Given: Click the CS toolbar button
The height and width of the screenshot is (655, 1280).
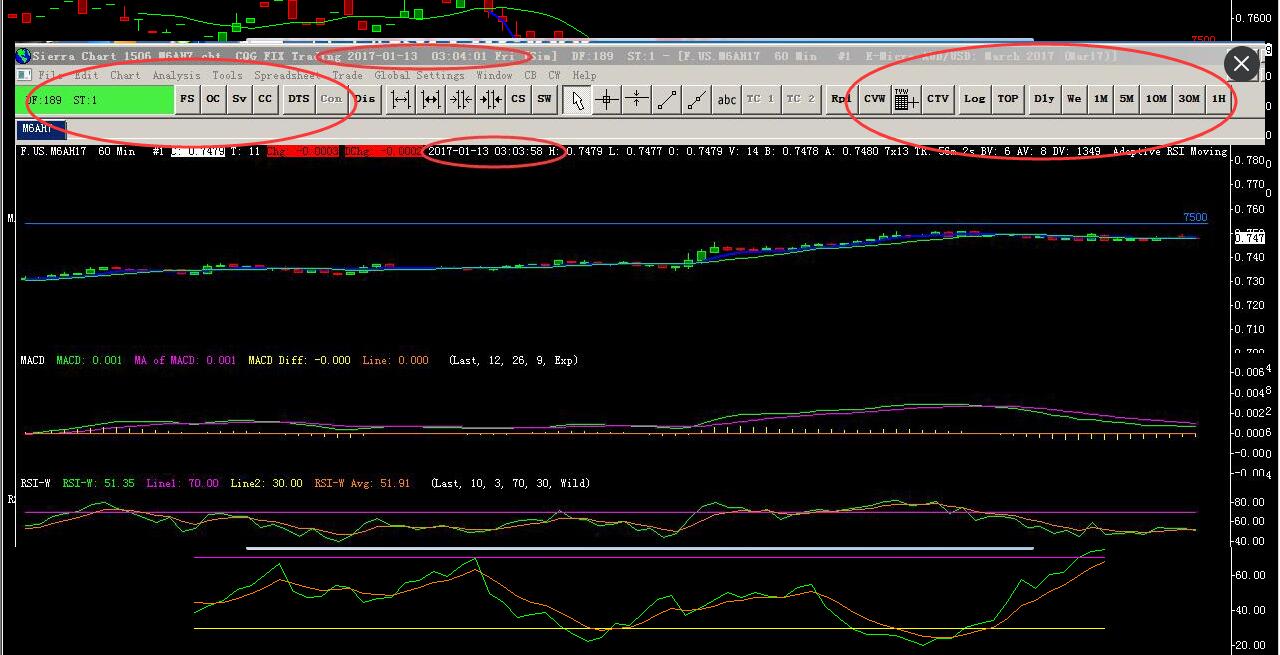Looking at the screenshot, I should pos(518,99).
